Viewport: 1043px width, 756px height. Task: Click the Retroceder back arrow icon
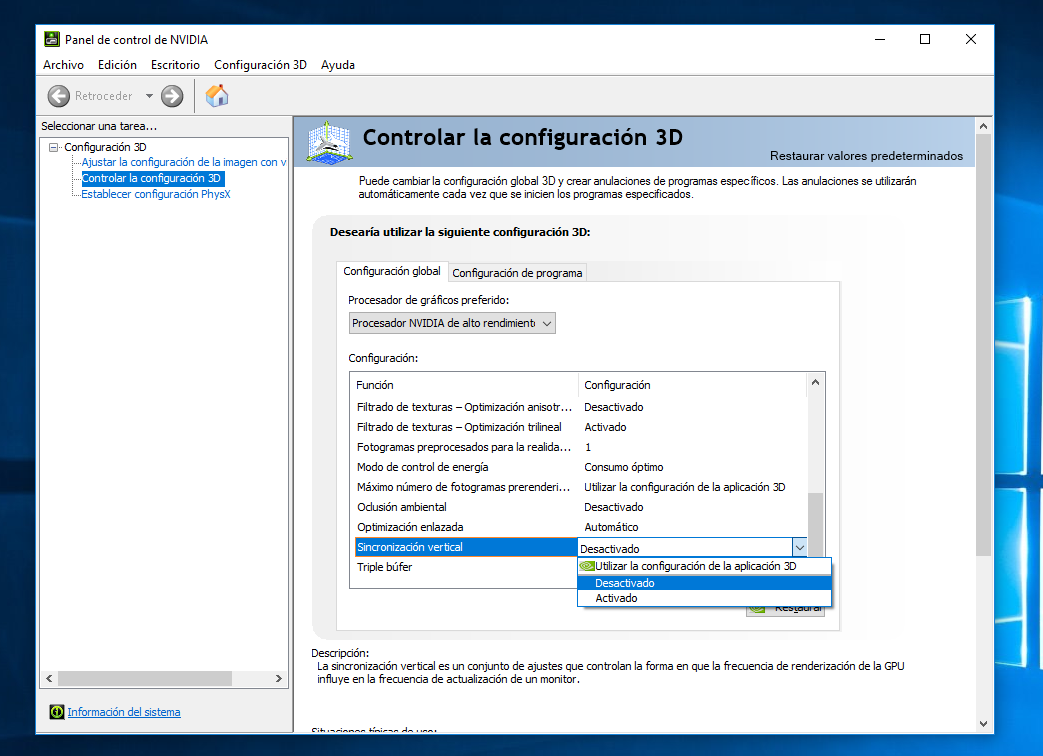tap(58, 96)
